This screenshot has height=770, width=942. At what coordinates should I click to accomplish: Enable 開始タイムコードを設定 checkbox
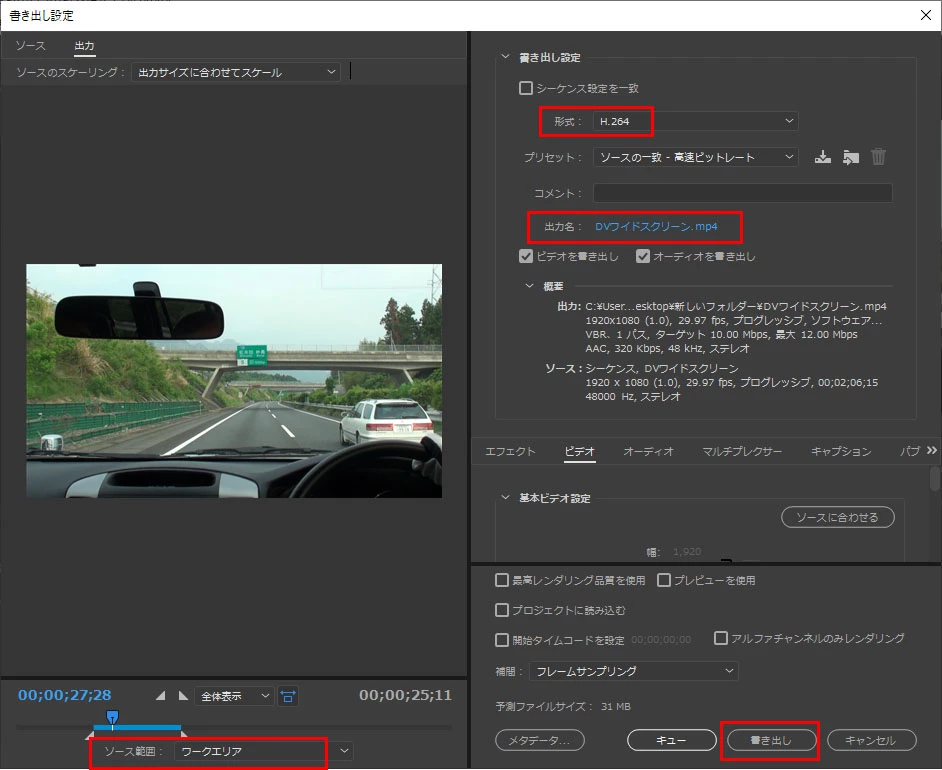click(x=502, y=640)
